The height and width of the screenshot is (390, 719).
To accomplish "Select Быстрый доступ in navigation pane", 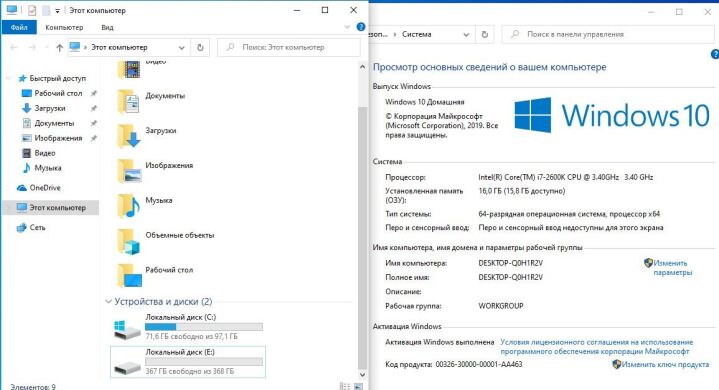I will 57,78.
